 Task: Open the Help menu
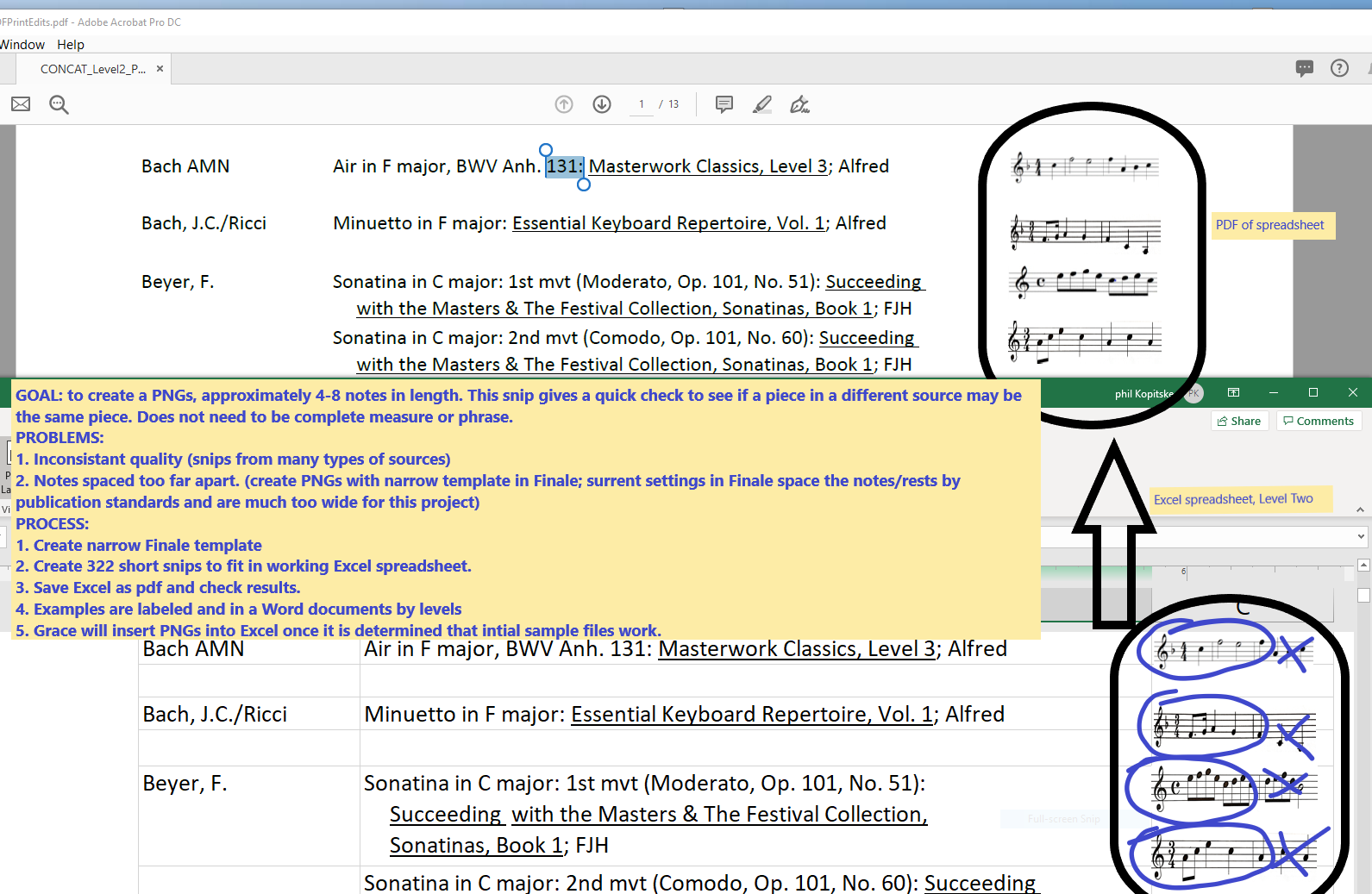pyautogui.click(x=71, y=45)
